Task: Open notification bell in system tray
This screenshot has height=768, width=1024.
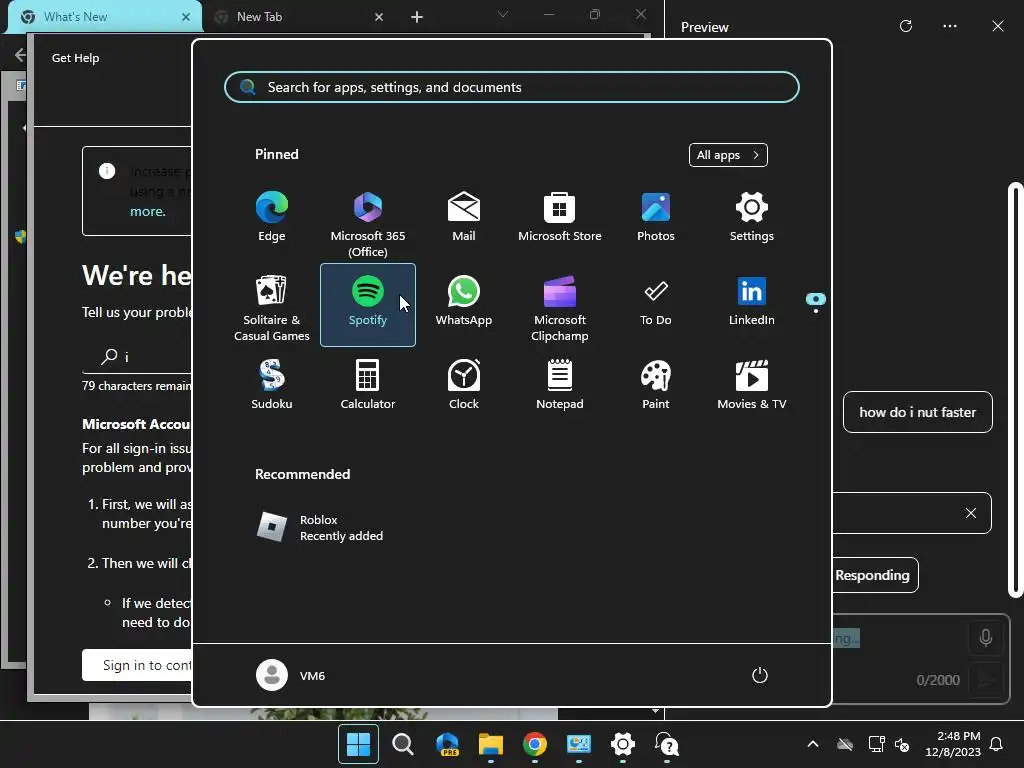Action: [x=997, y=744]
